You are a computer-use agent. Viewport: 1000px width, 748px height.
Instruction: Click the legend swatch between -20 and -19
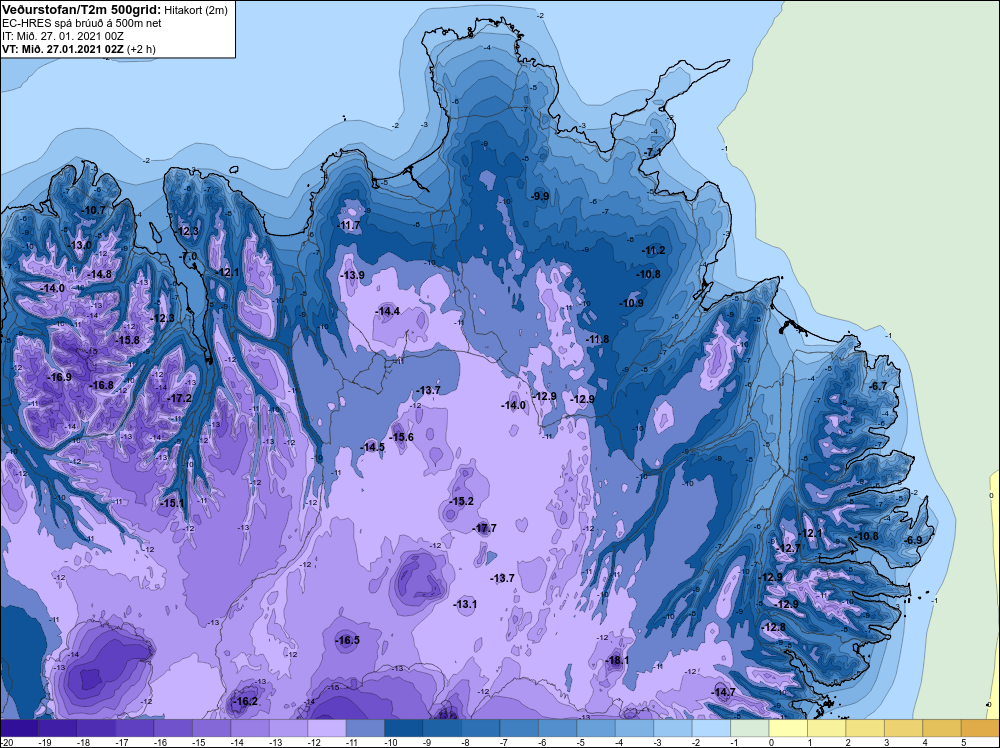[19, 728]
